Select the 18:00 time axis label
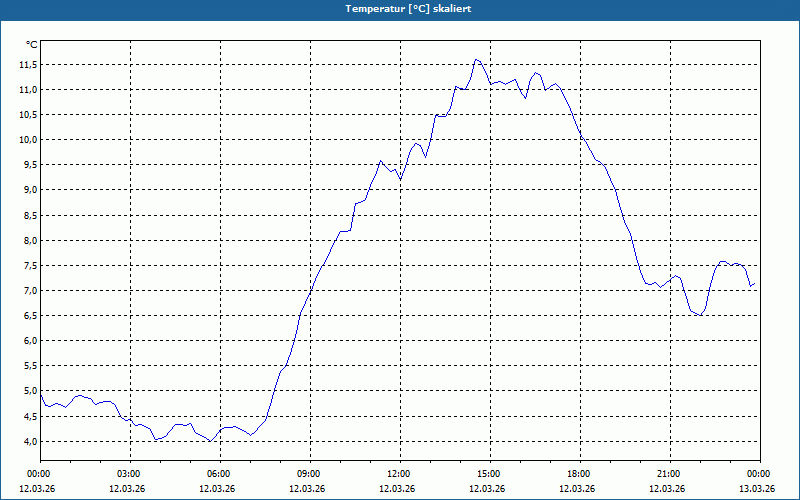Viewport: 800px width, 500px height. coord(580,474)
